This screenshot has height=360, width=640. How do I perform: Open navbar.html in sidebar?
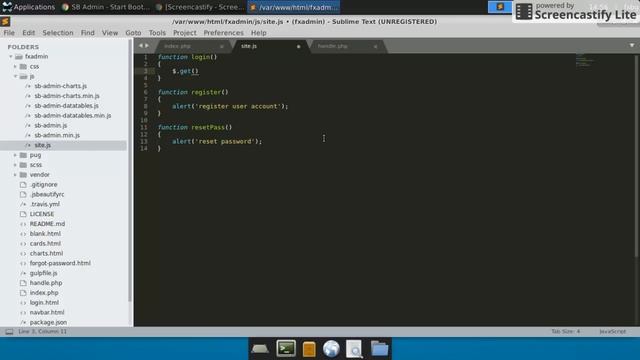(47, 312)
